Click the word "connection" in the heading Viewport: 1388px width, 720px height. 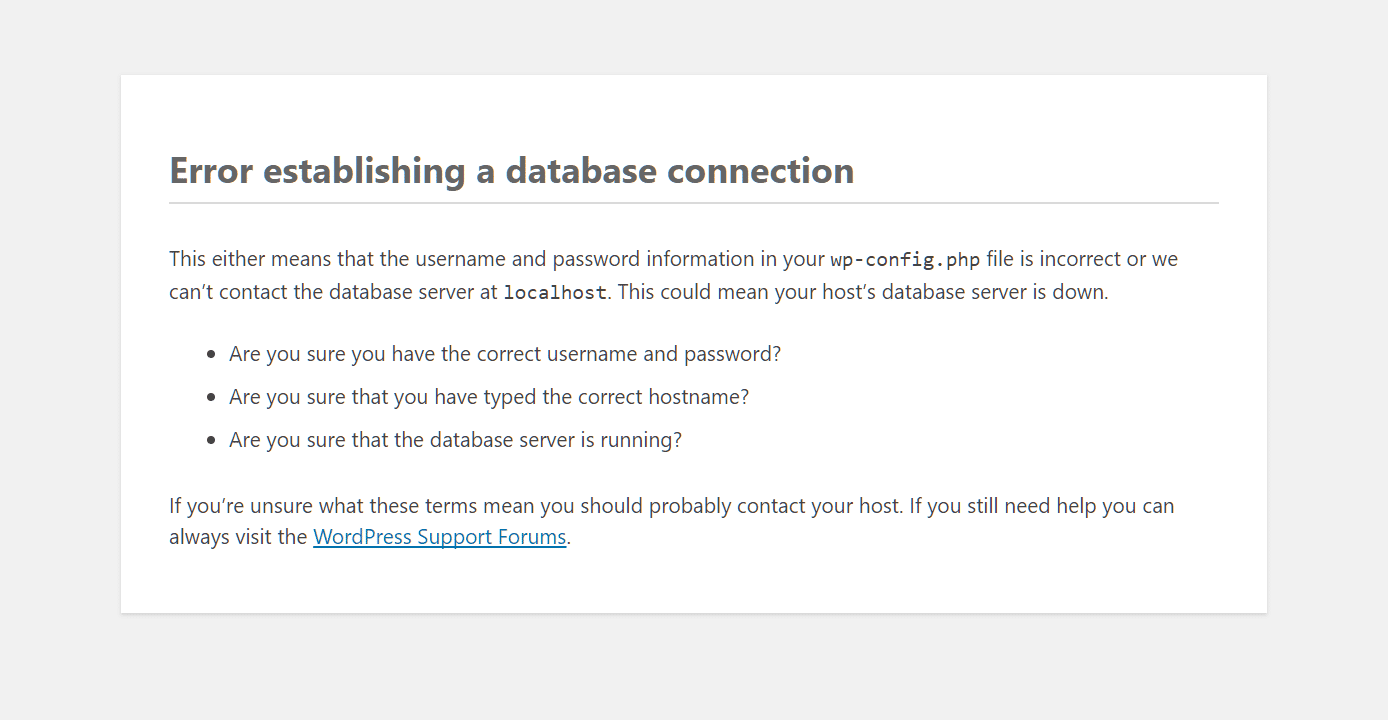click(x=760, y=171)
